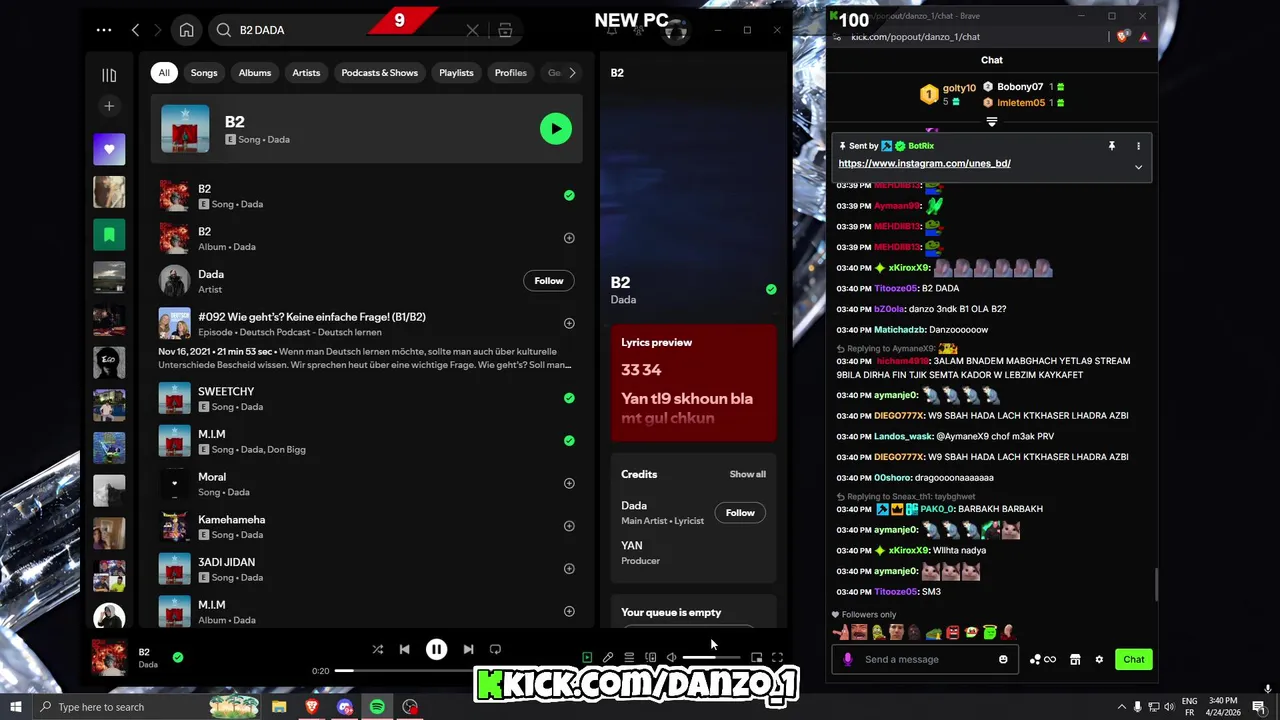Open the emoji picker in chat
This screenshot has height=720, width=1280.
[1003, 659]
